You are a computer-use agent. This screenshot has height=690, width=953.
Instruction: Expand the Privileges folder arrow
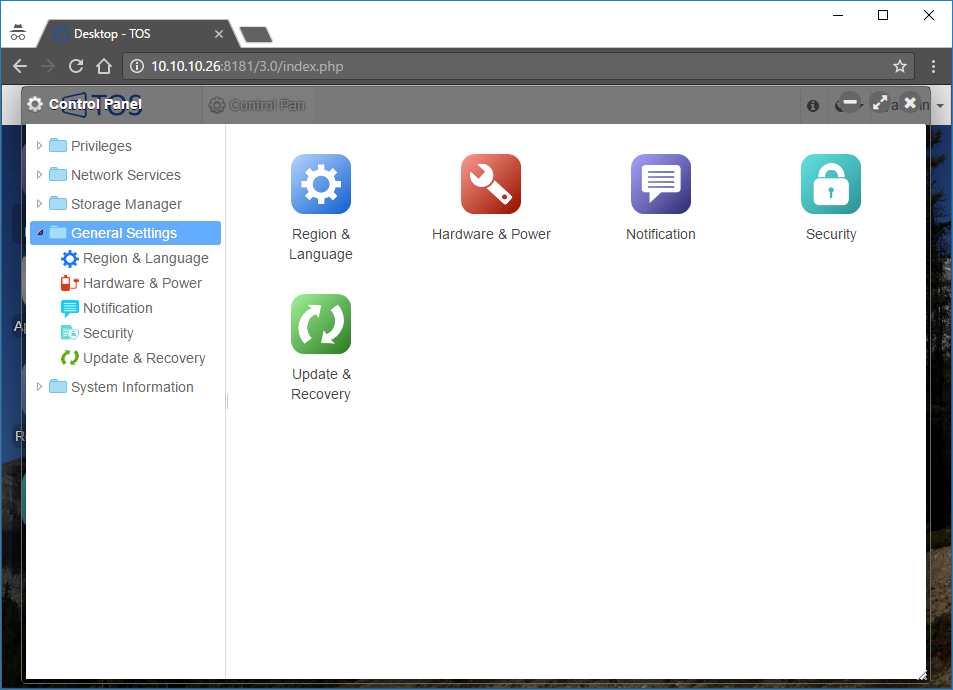[x=40, y=146]
